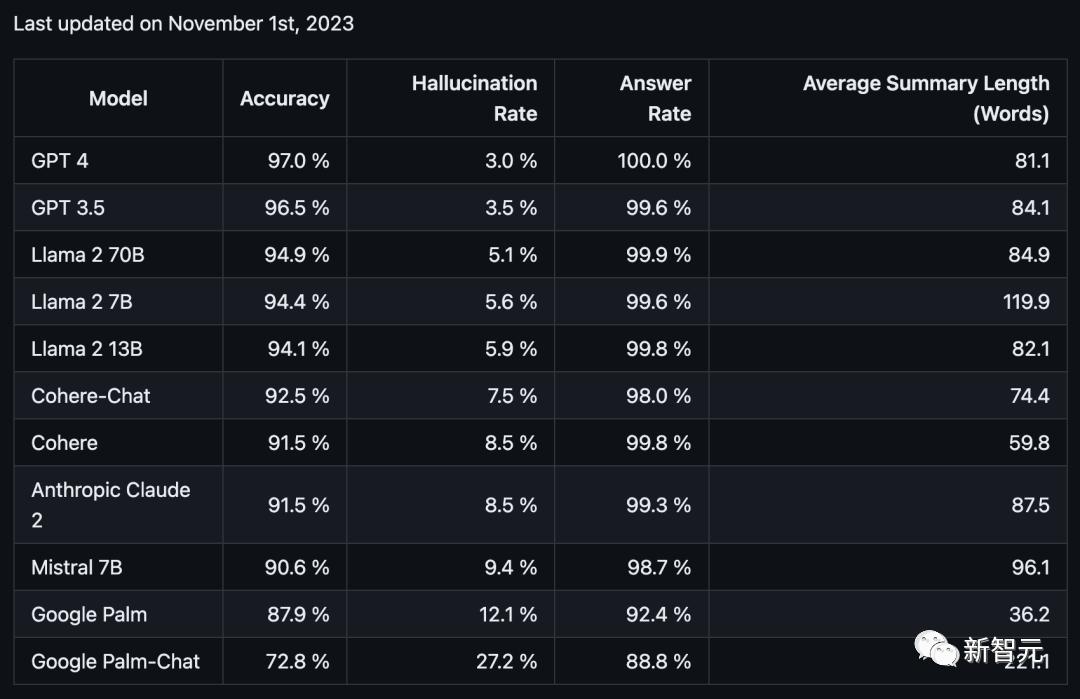Click the Answer Rate column header
This screenshot has height=699, width=1080.
pyautogui.click(x=655, y=98)
